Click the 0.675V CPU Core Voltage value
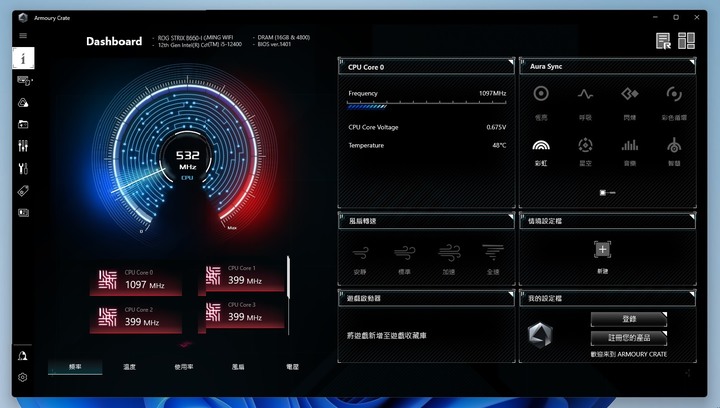720x408 pixels. (x=496, y=127)
